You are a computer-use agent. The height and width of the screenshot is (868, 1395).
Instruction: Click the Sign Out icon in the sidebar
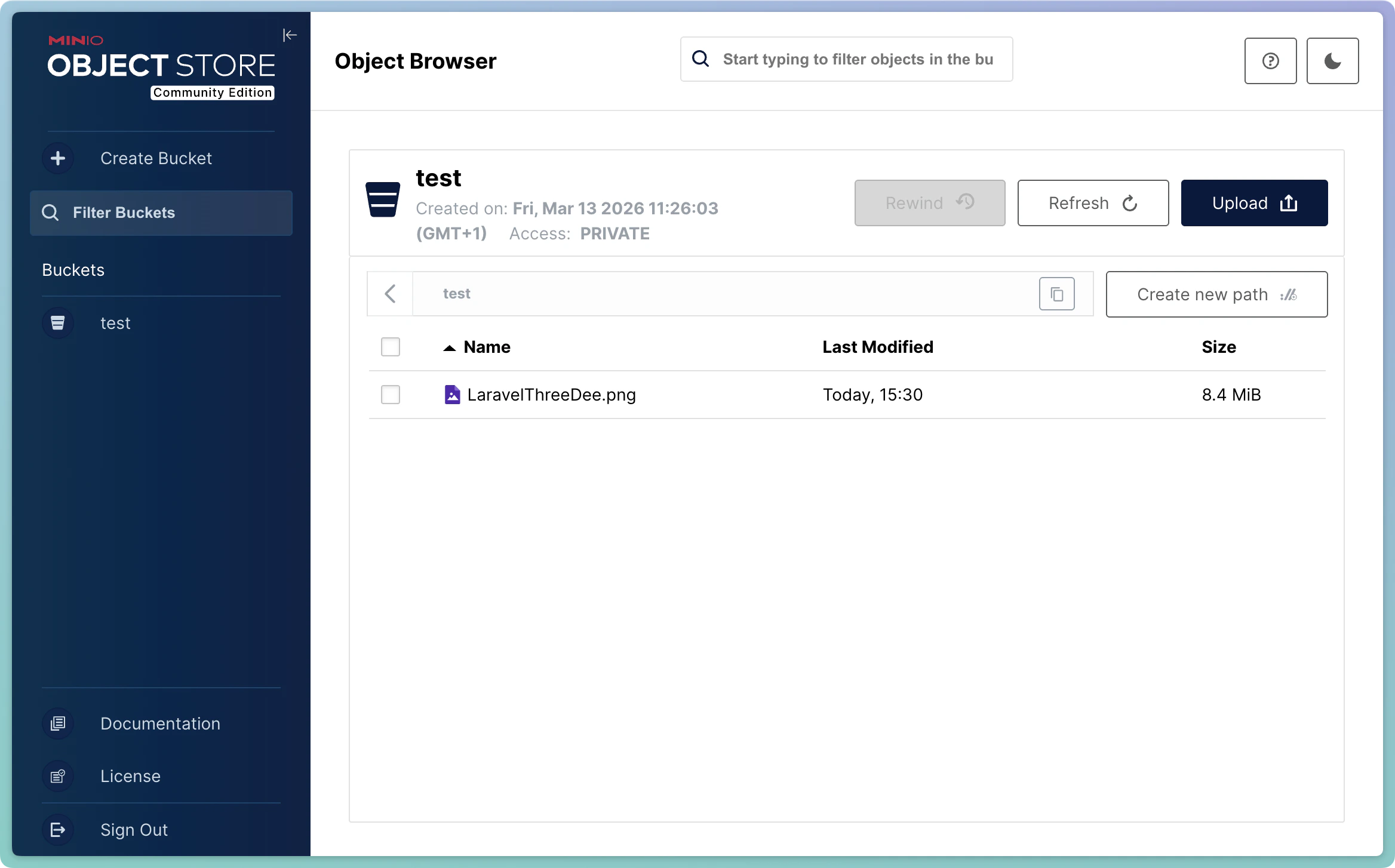(x=57, y=829)
